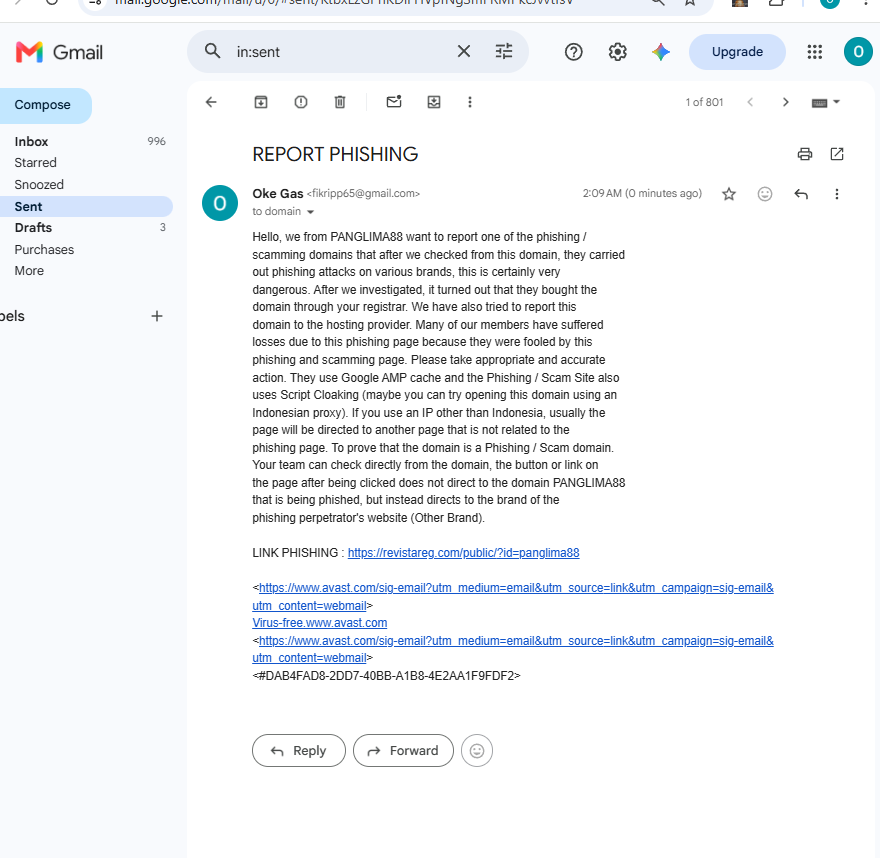Viewport: 880px width, 858px height.
Task: Open the message header three-dot menu
Action: (837, 194)
